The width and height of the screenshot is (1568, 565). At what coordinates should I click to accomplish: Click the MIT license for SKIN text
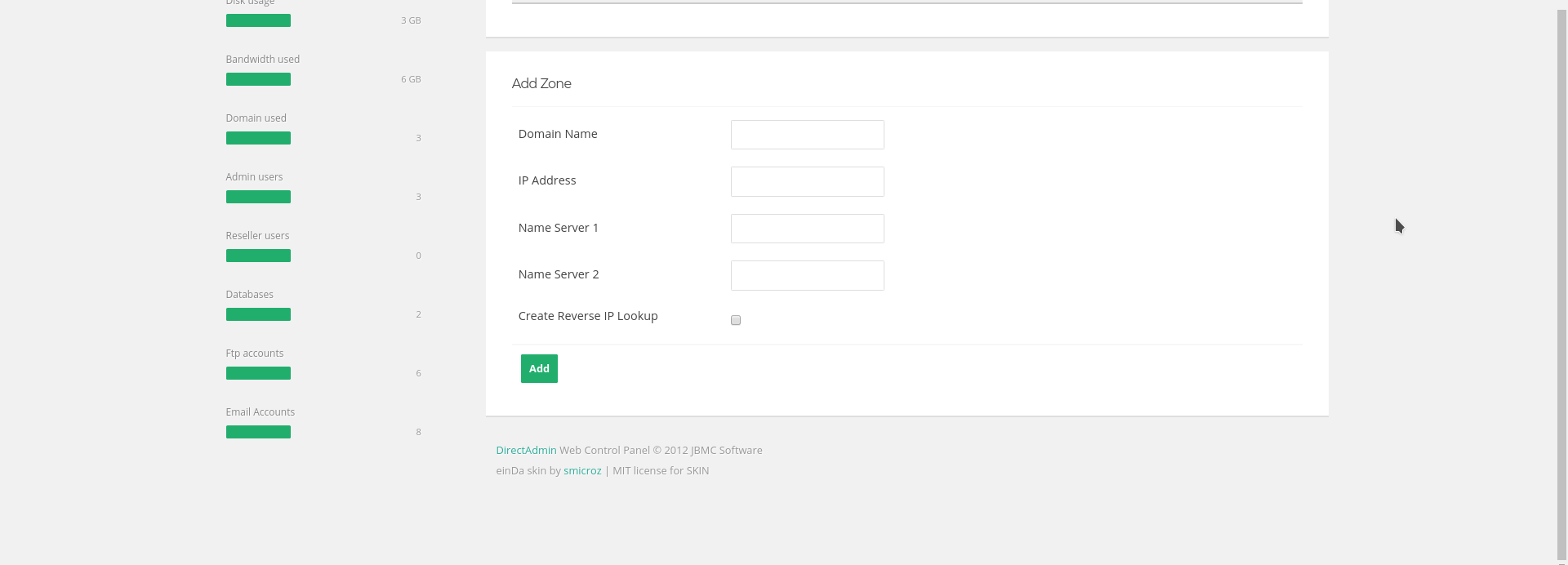(x=661, y=470)
